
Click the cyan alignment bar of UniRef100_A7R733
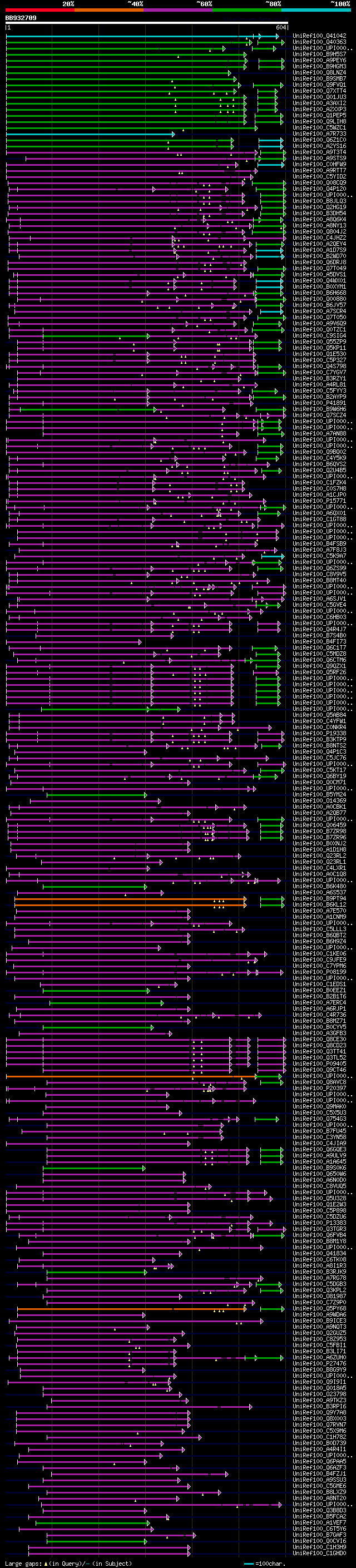click(x=90, y=134)
